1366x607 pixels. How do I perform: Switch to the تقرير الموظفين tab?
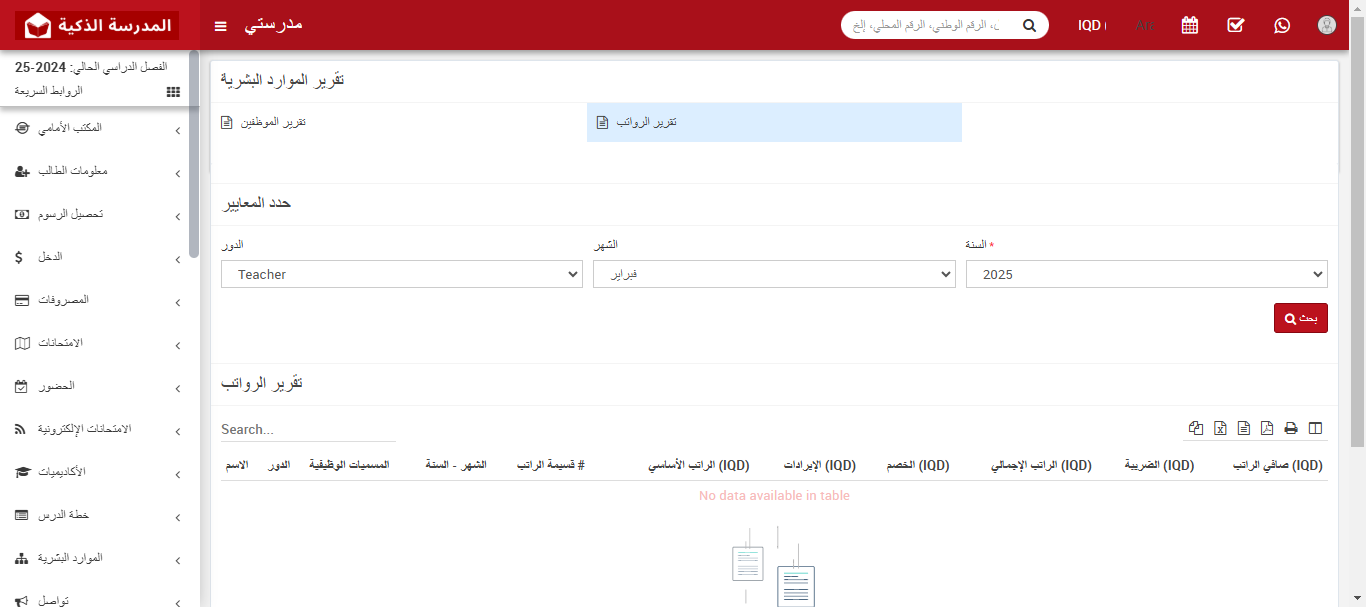click(264, 122)
